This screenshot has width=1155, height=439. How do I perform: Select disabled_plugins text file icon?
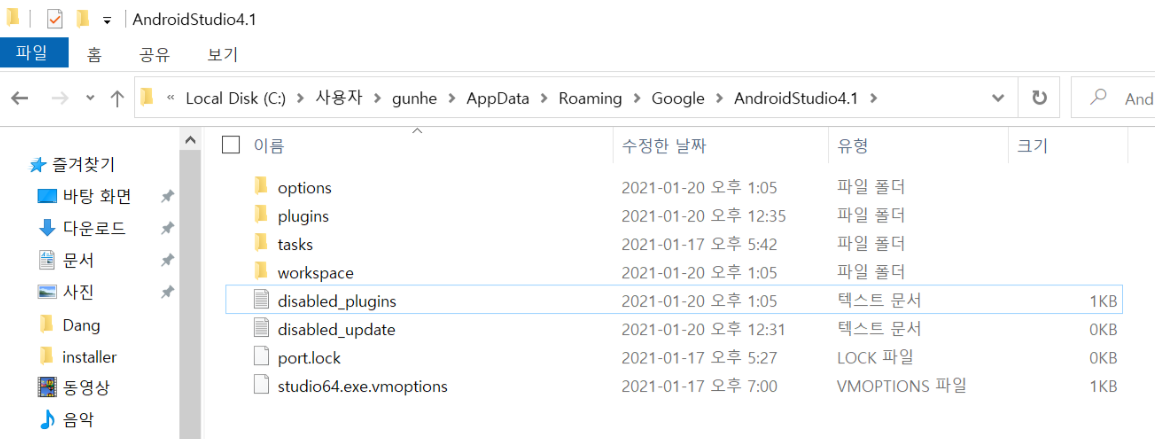[261, 300]
